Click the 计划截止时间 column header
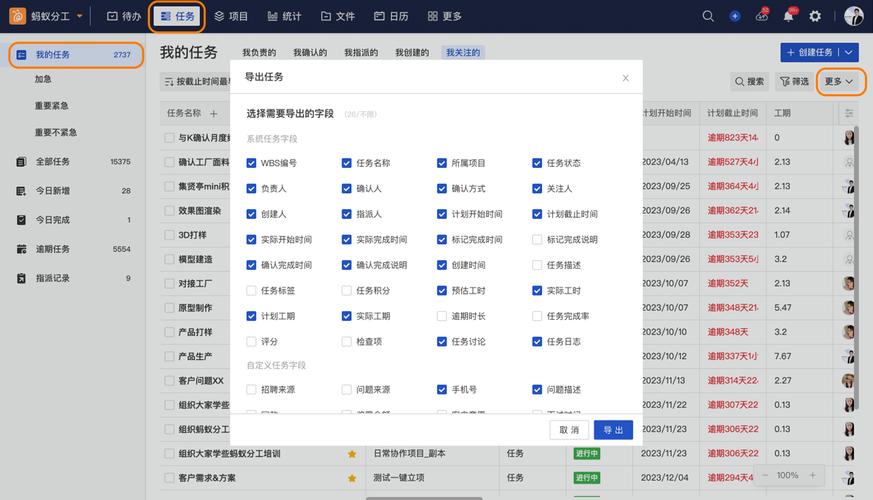Screen dimensions: 873x500 point(732,113)
